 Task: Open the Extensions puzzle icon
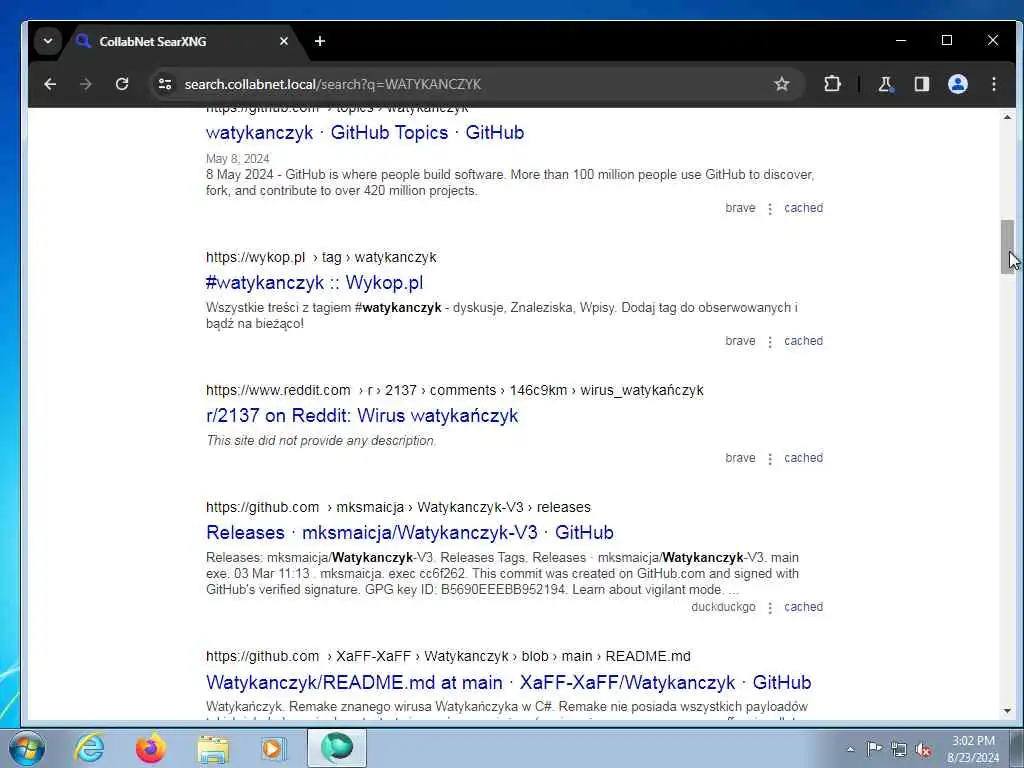coord(832,84)
